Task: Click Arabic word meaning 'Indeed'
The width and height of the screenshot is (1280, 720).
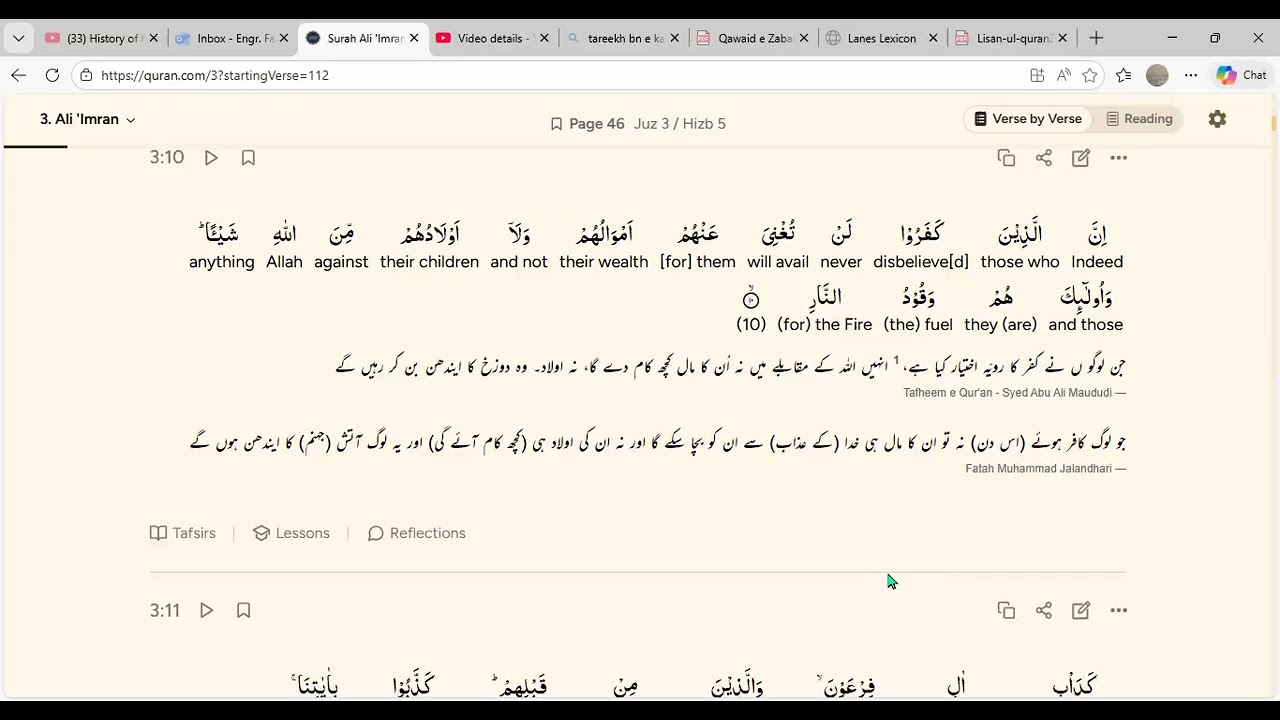Action: point(1097,235)
